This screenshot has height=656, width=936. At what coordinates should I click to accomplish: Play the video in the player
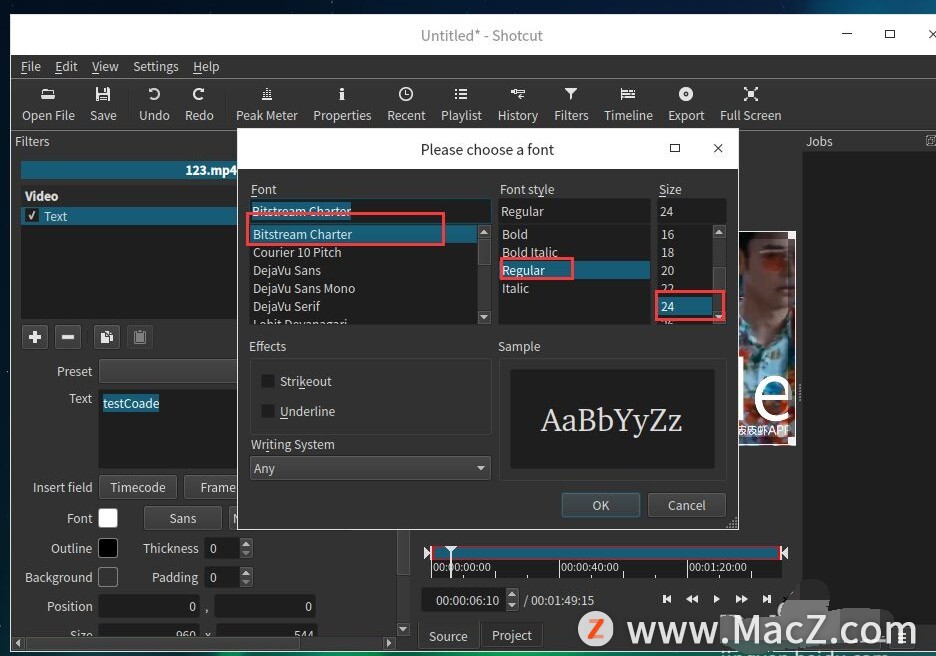716,599
